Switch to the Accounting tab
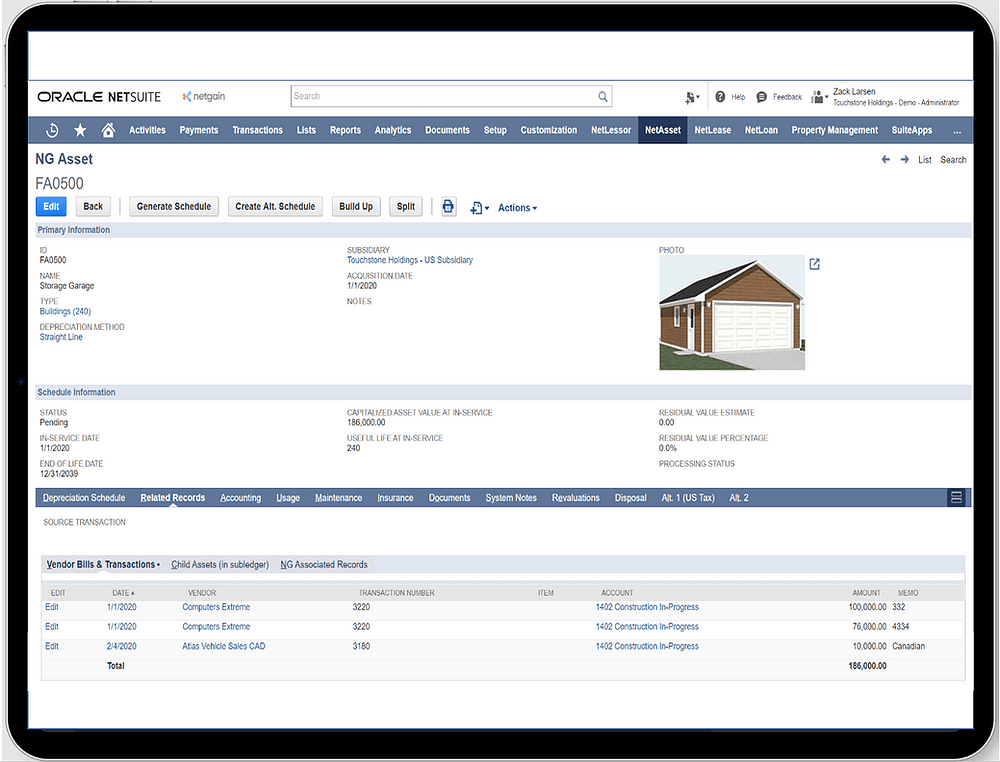 pos(240,498)
